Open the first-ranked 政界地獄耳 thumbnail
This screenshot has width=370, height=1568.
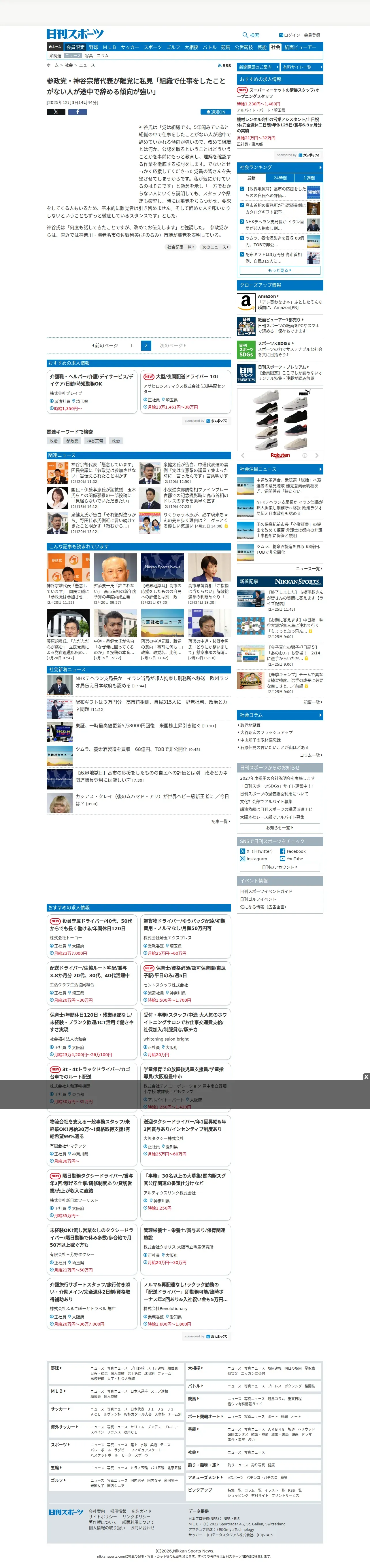[313, 192]
